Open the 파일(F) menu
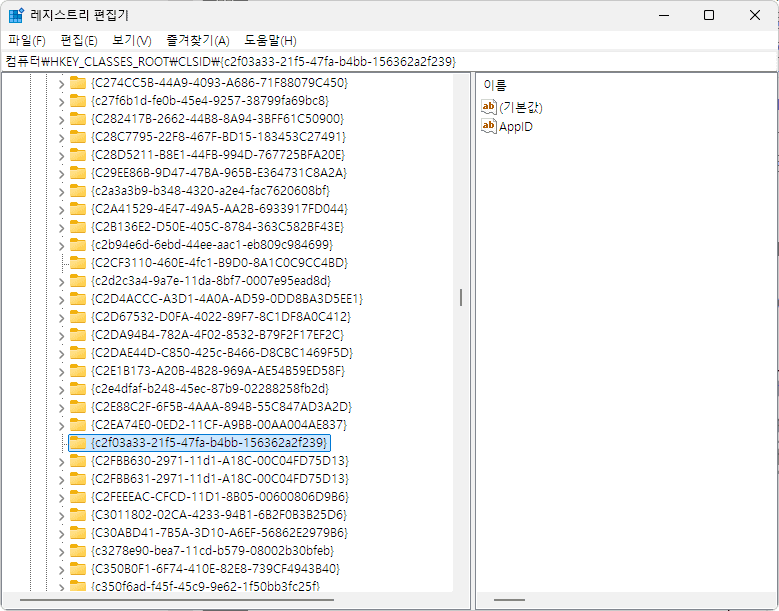Screen dimensions: 779x611 (x=27, y=41)
